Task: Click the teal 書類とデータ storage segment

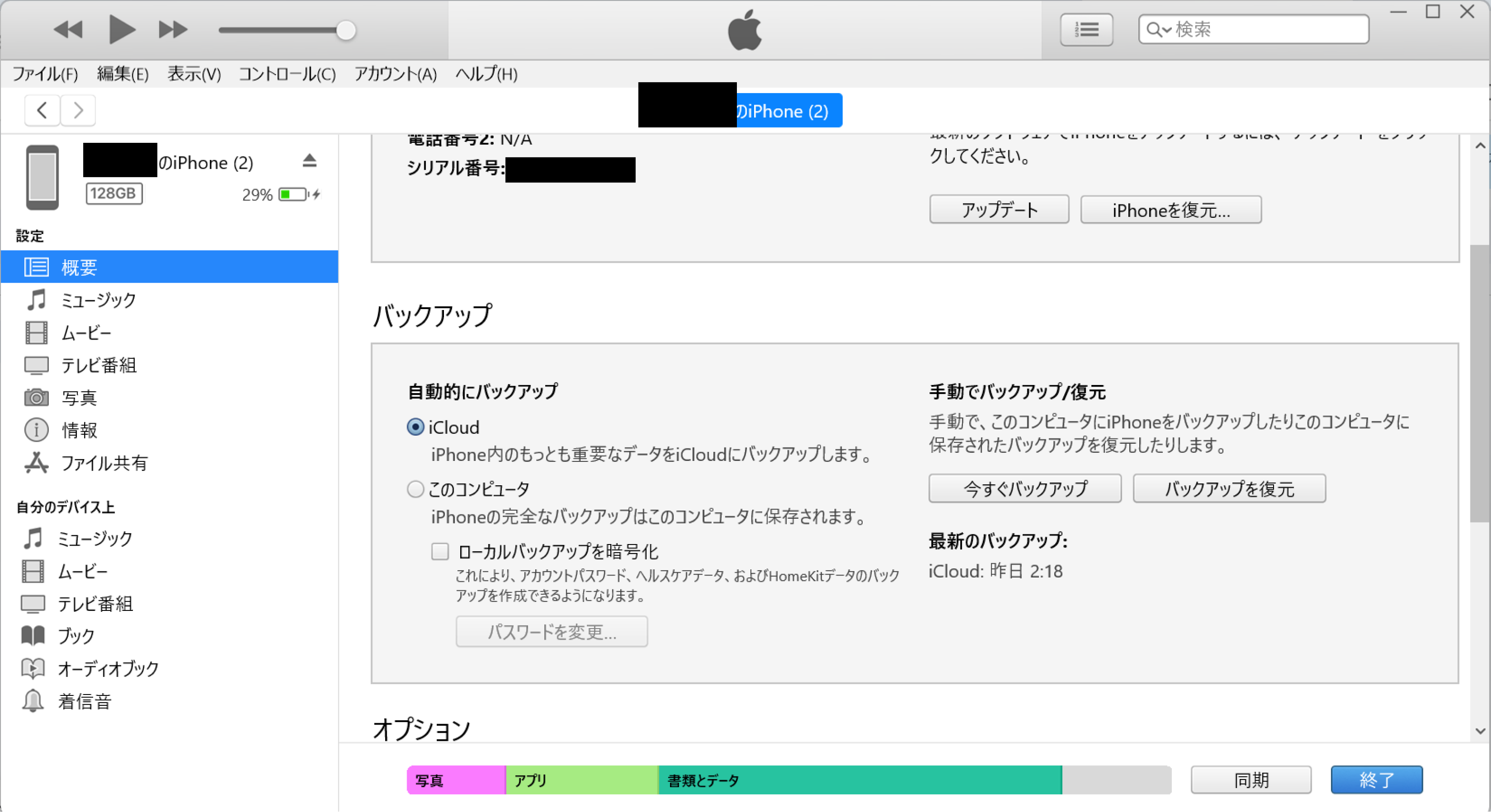Action: click(860, 780)
